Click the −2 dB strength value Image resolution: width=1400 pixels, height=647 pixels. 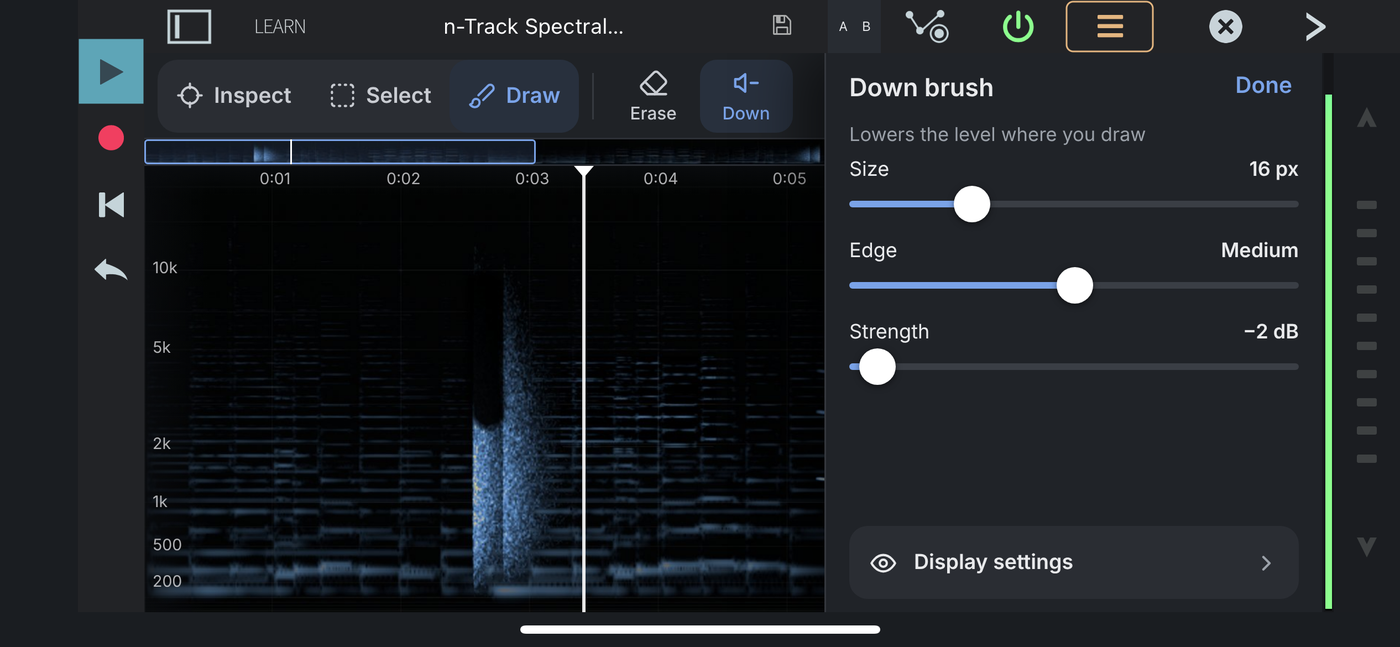click(x=1270, y=331)
